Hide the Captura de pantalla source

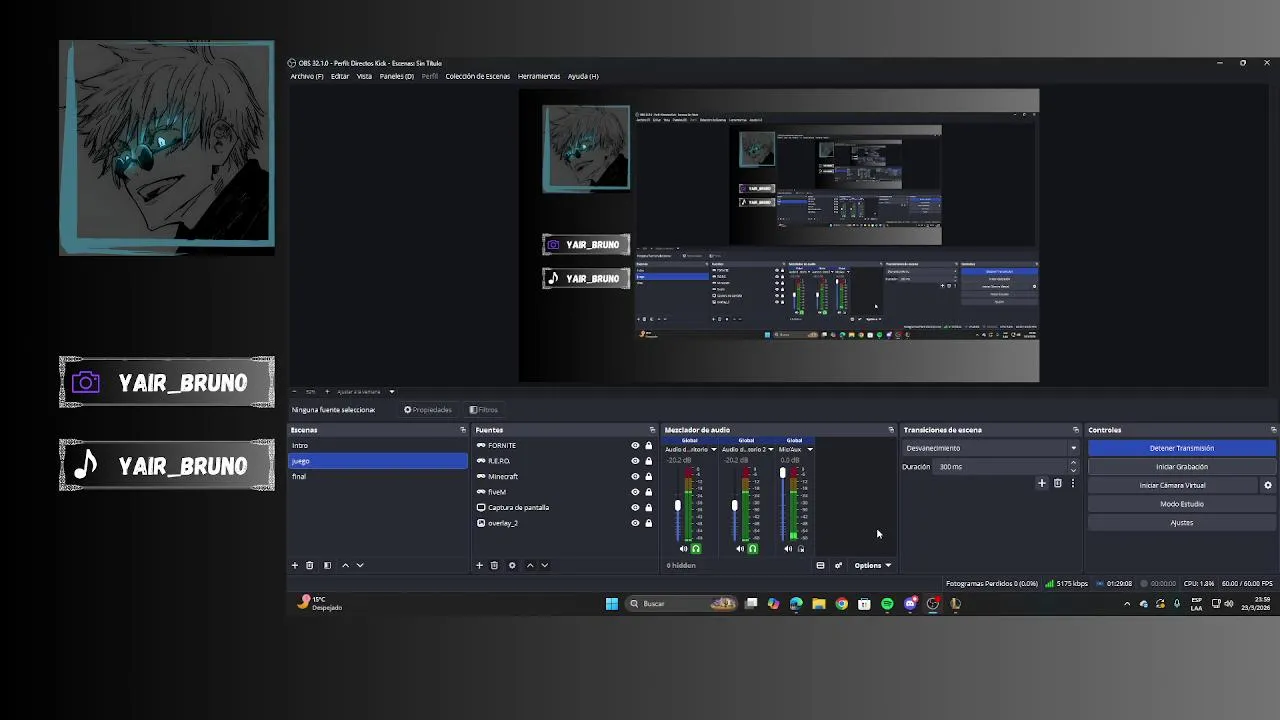[x=635, y=507]
